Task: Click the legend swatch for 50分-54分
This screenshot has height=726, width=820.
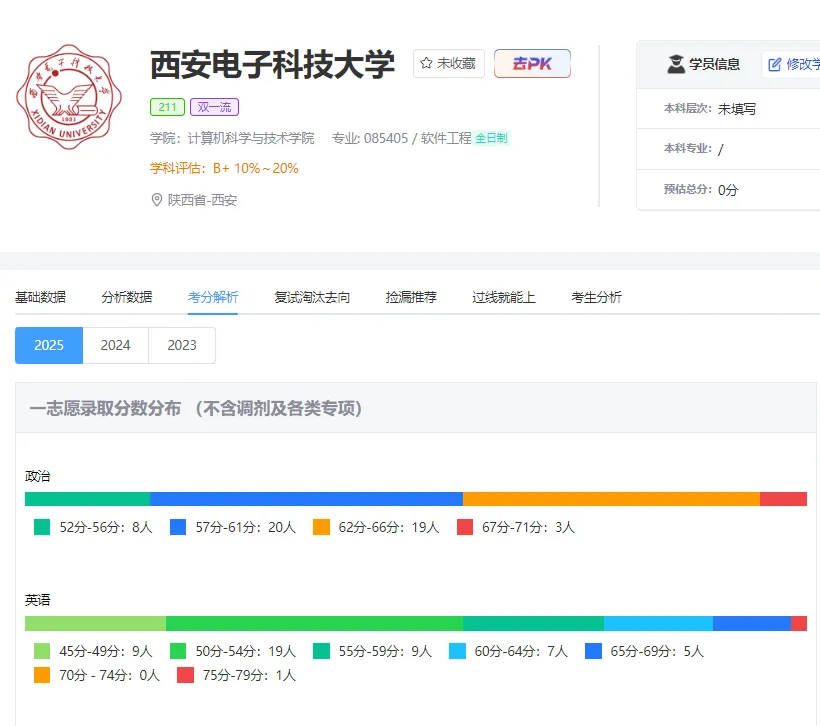Action: coord(178,651)
